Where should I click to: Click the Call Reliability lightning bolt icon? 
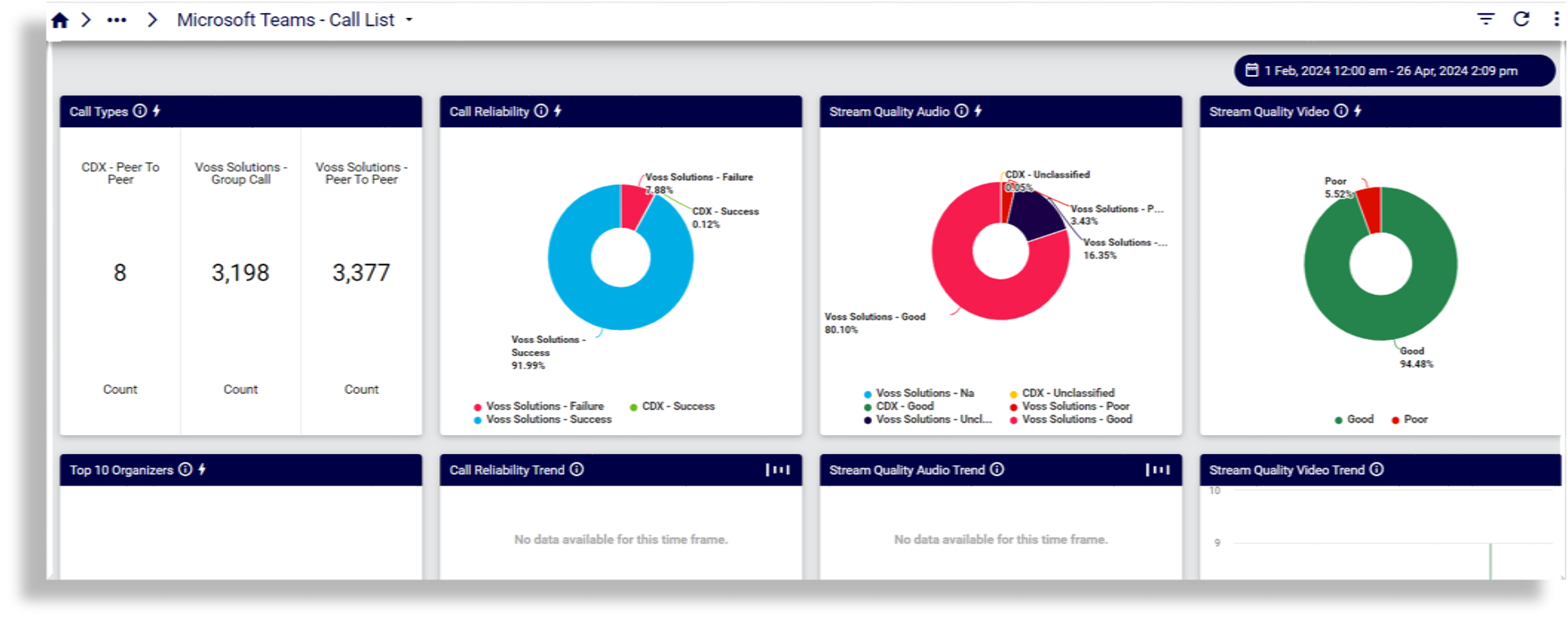tap(557, 111)
